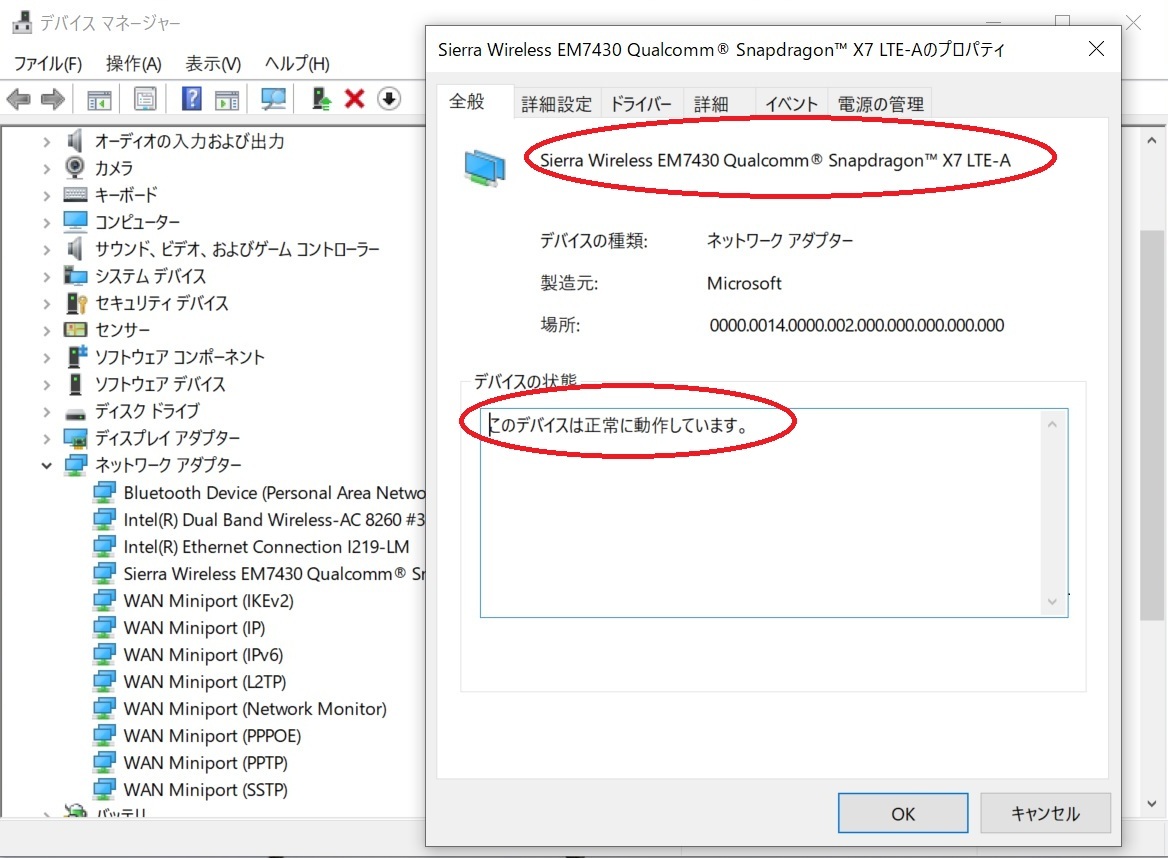Click the セキュリティ デバイス key icon
Viewport: 1168px width, 858px height.
(x=77, y=303)
